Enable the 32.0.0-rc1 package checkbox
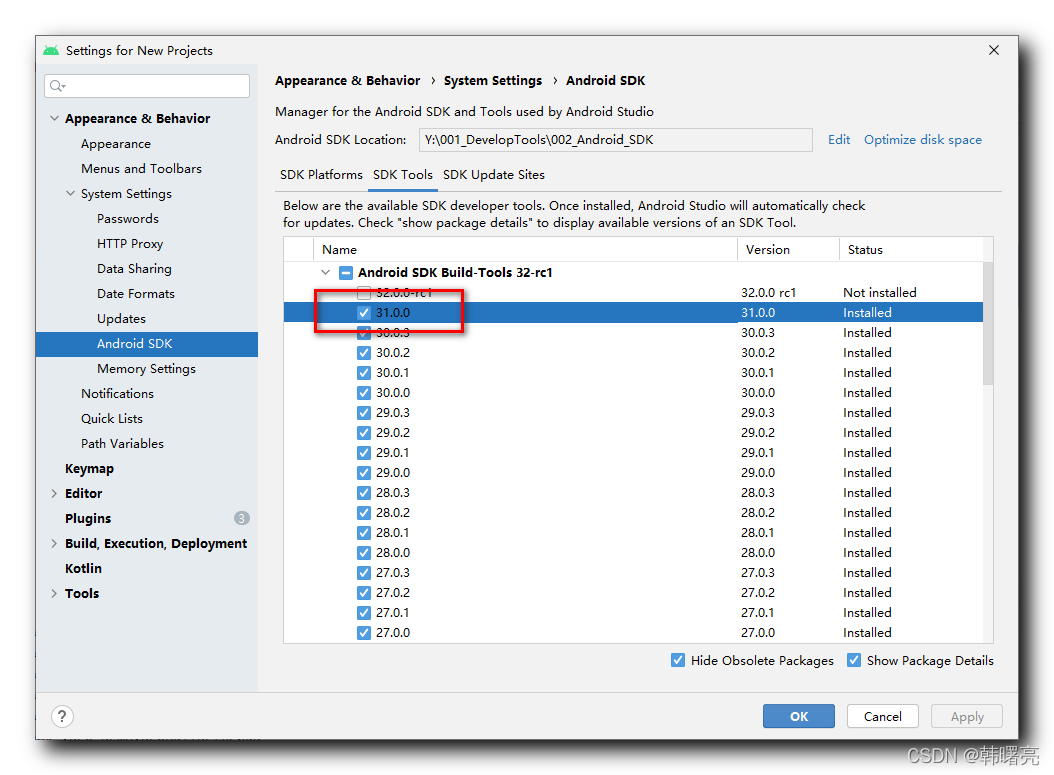 click(364, 292)
